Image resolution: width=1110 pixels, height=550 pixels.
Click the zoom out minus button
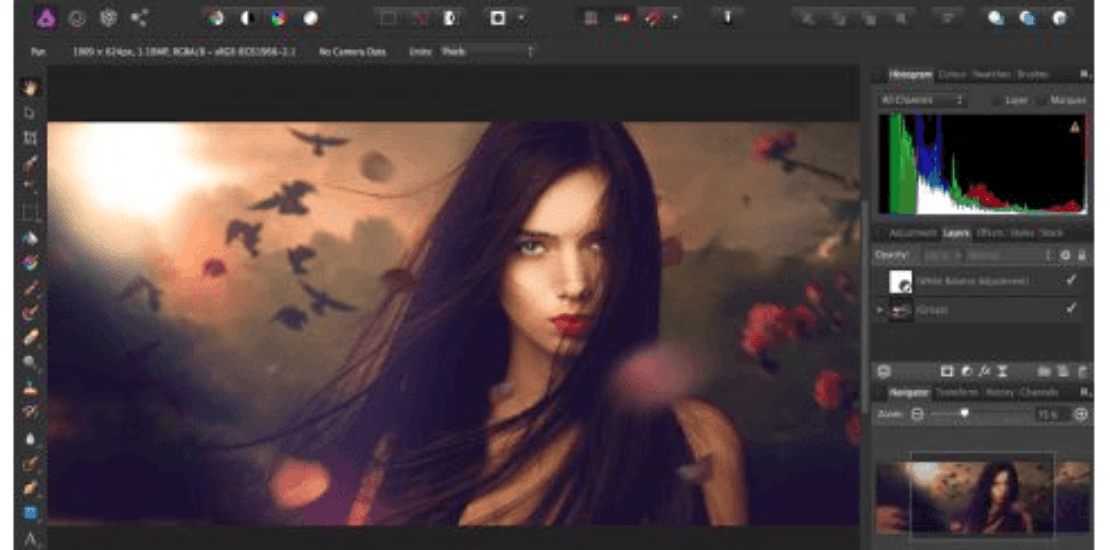(917, 415)
